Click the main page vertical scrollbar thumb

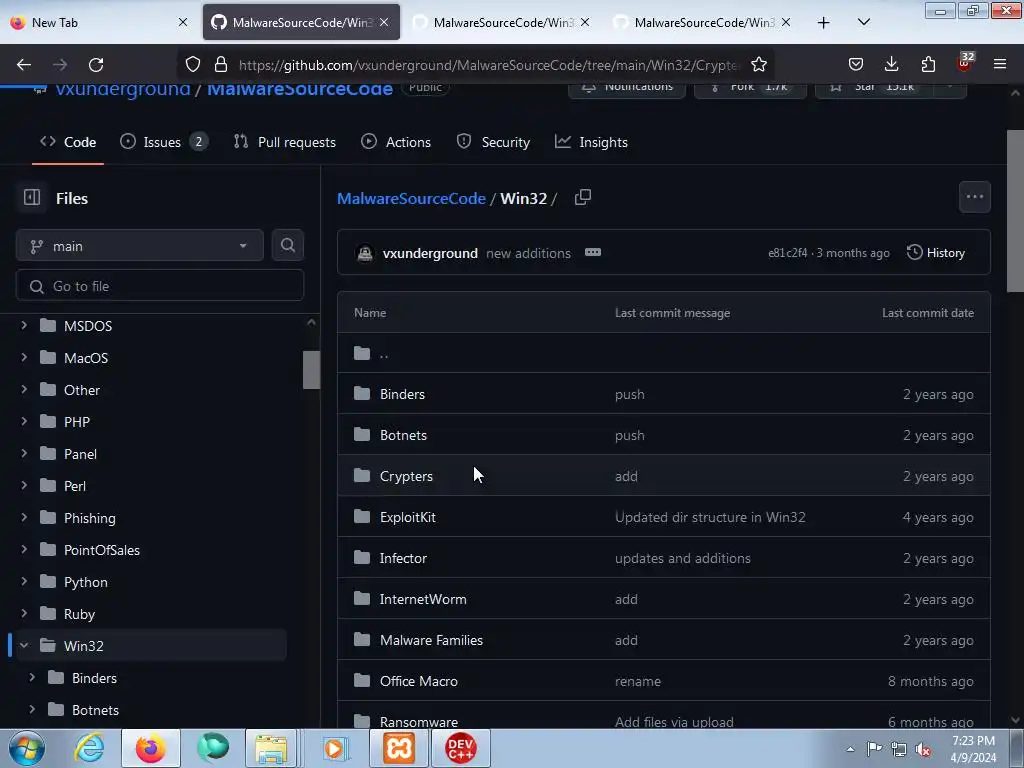click(x=1015, y=210)
